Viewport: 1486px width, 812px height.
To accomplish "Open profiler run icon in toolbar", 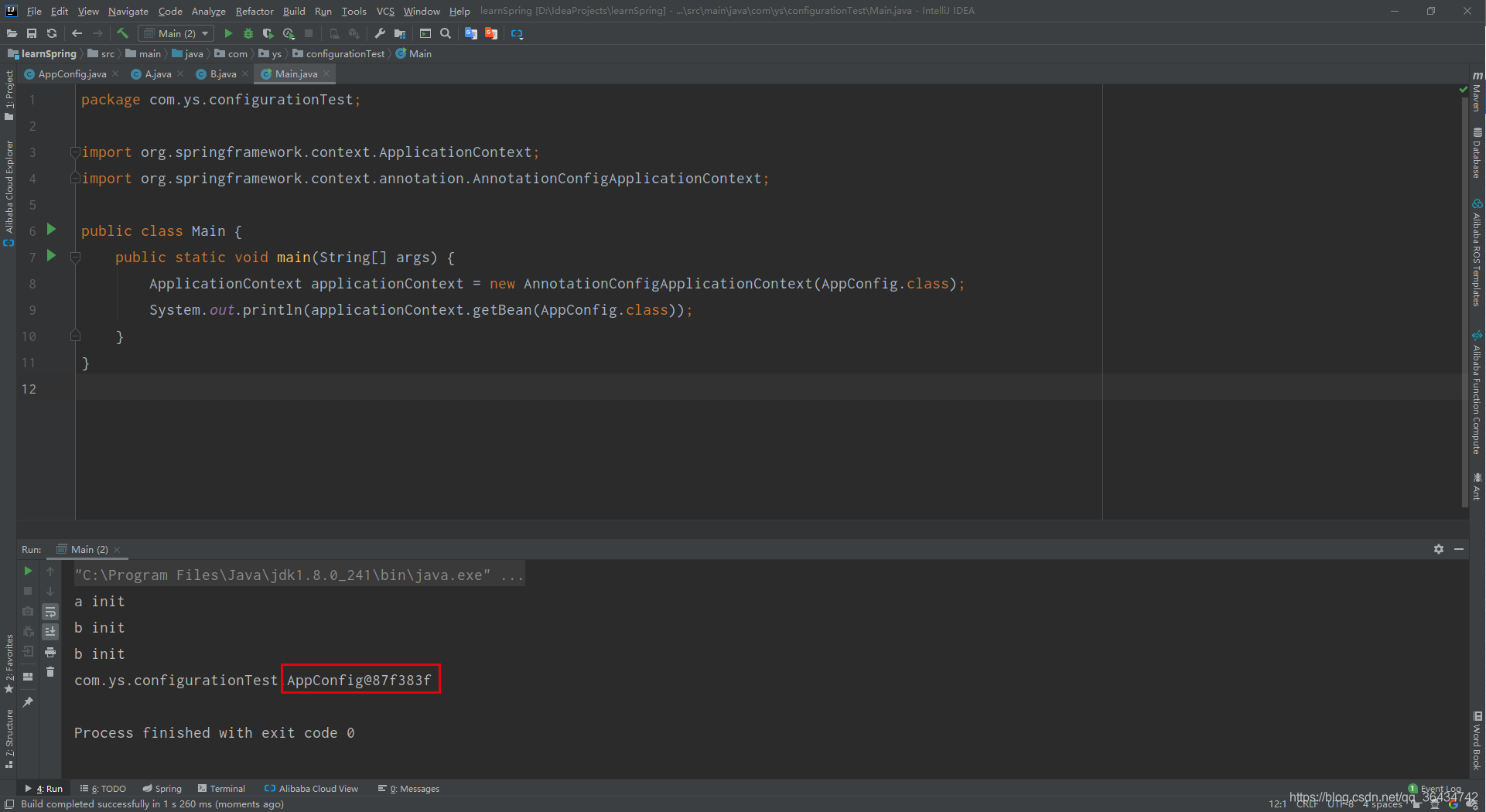I will coord(289,33).
